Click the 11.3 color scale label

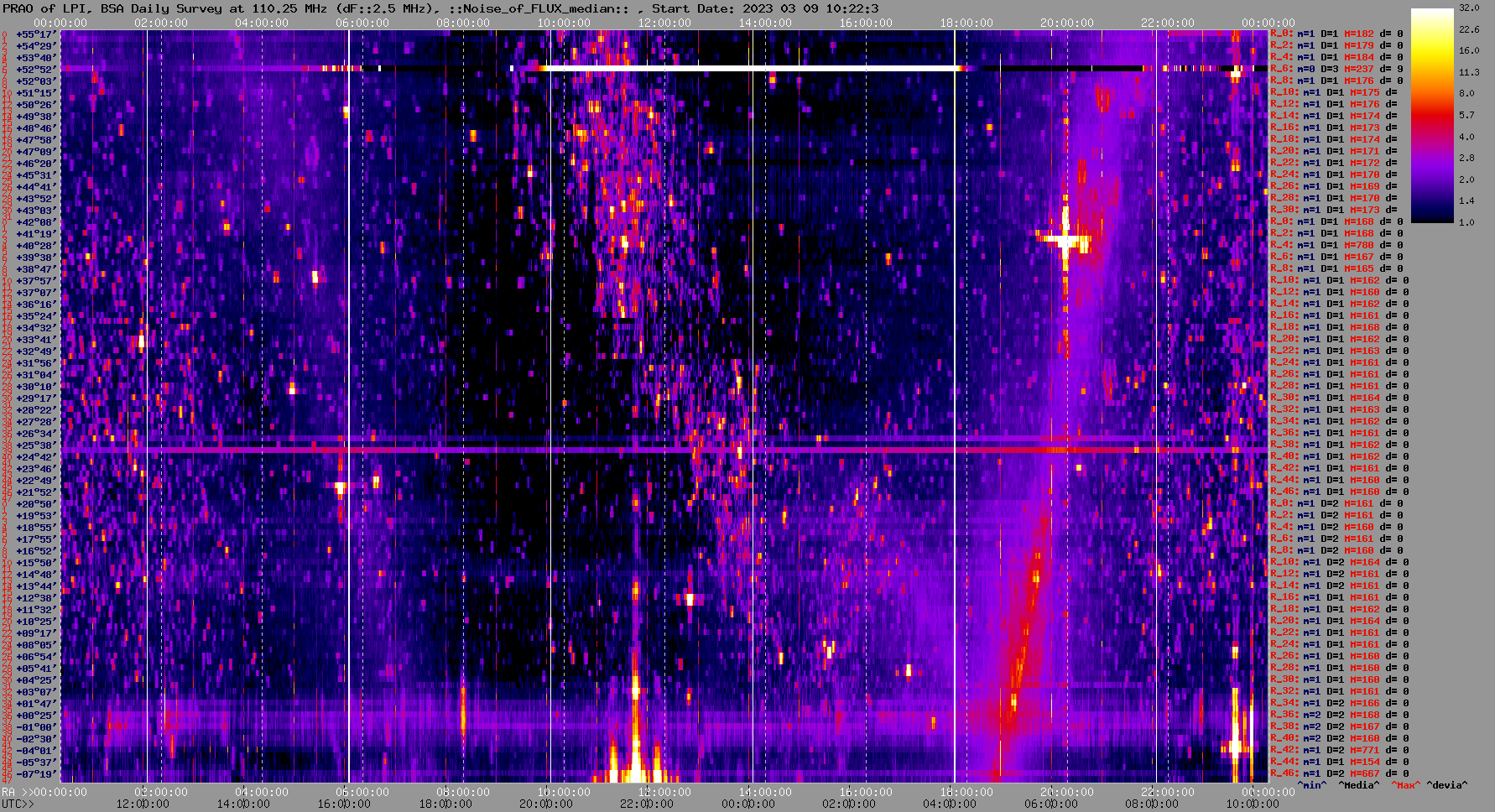1469,72
